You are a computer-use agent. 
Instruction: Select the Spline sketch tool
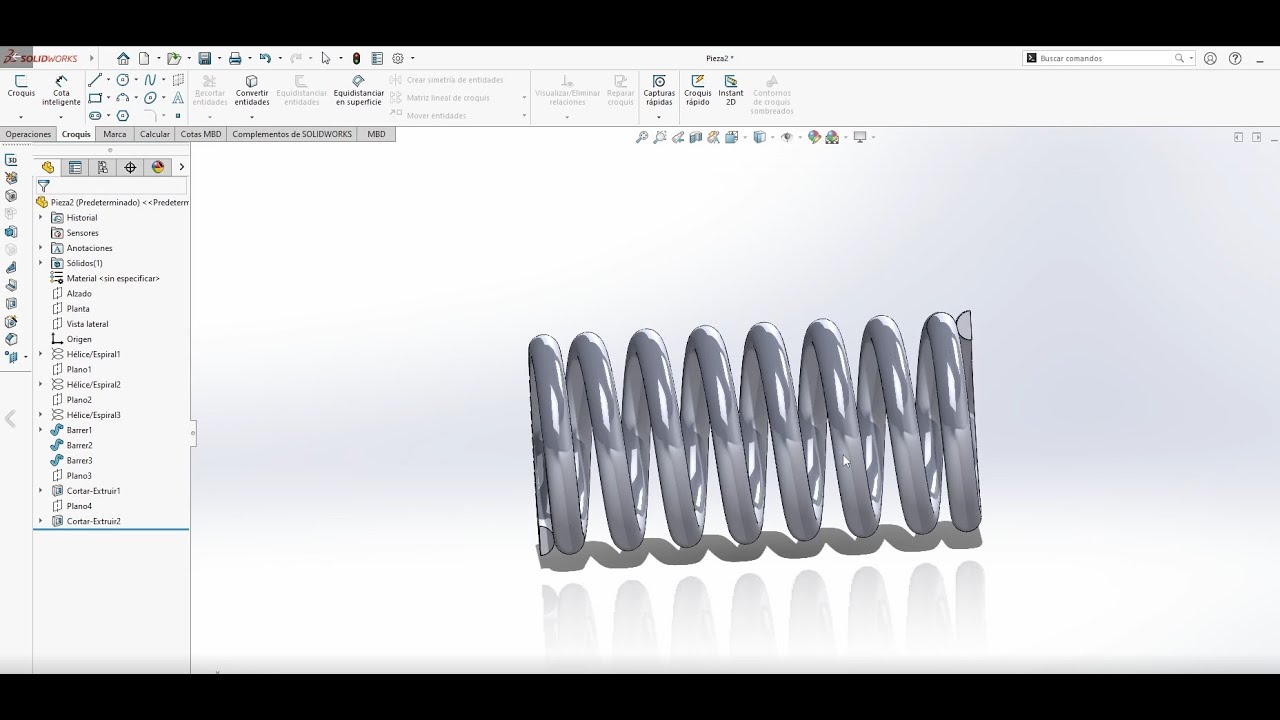click(x=150, y=80)
